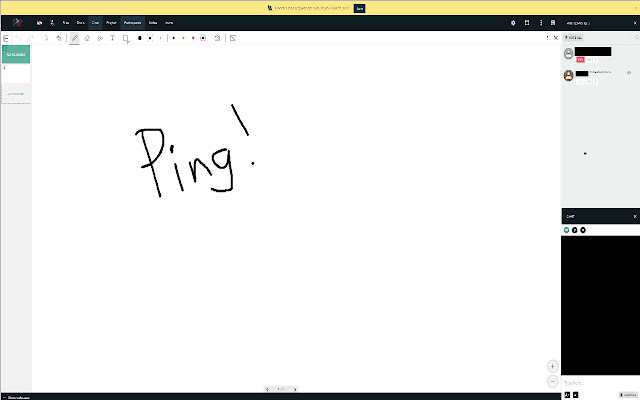This screenshot has height=400, width=640.
Task: Search participants with magnifier icon
Action: (x=636, y=38)
